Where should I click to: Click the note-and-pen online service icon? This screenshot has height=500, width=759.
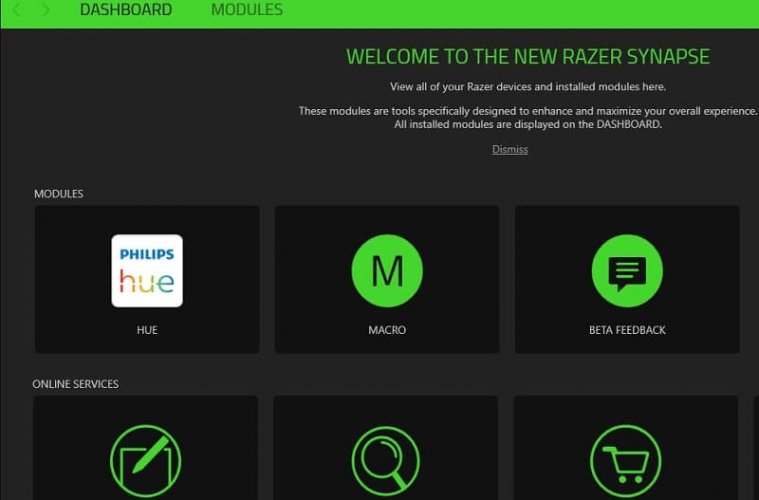point(145,461)
